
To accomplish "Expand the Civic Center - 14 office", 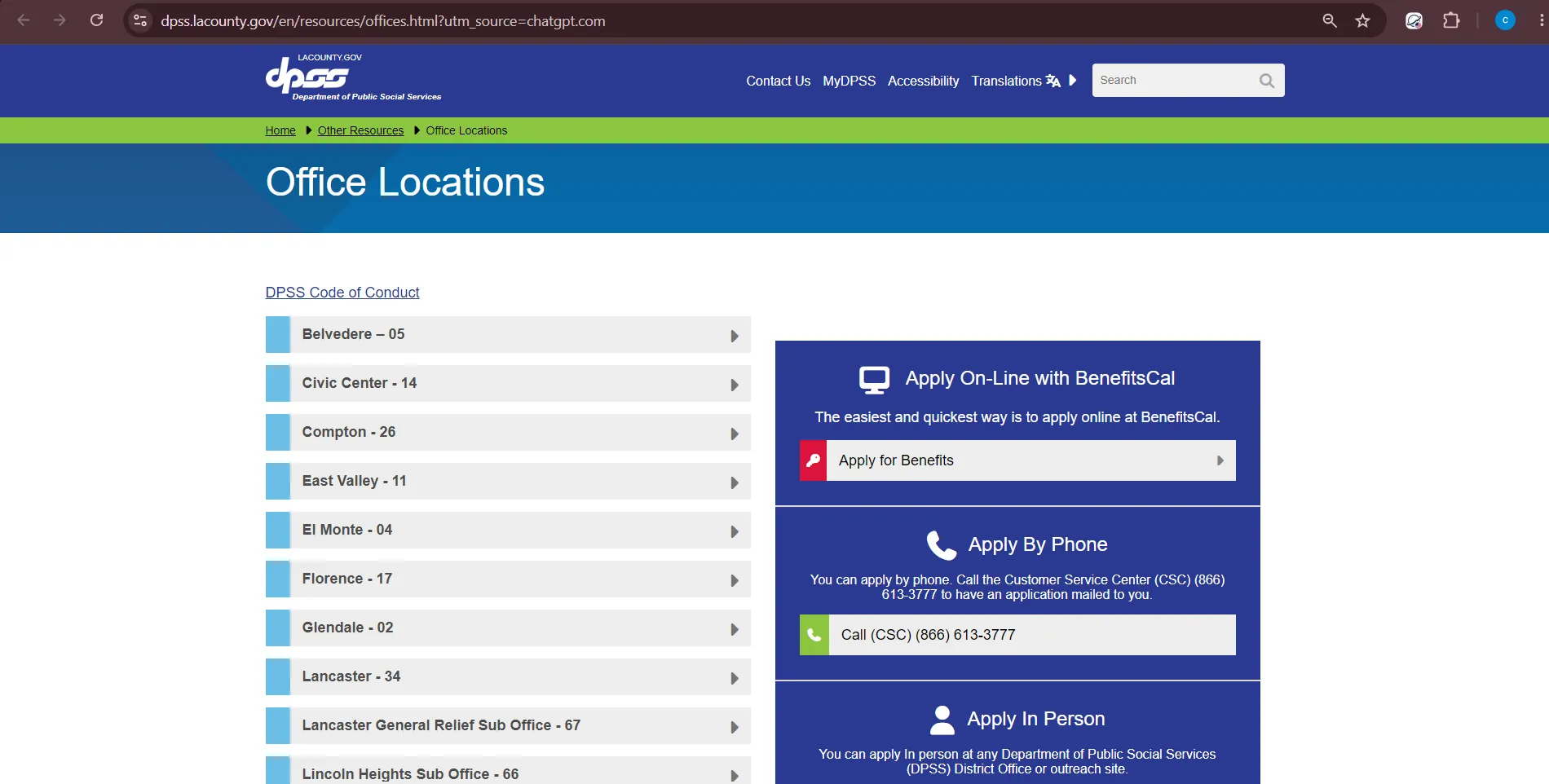I will click(508, 383).
